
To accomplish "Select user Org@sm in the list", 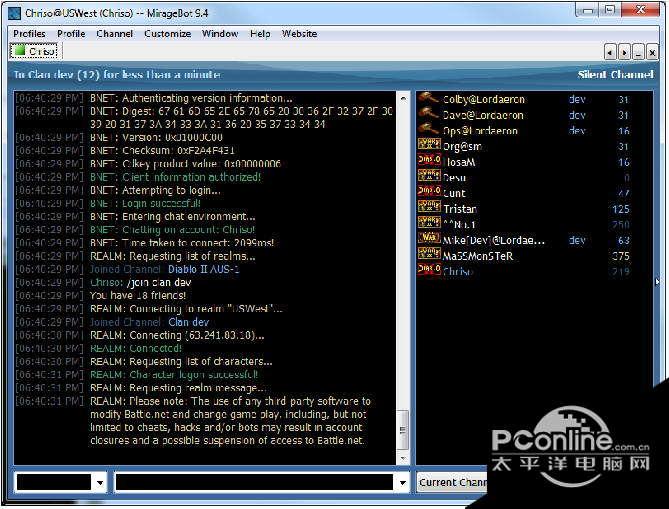I will 462,147.
